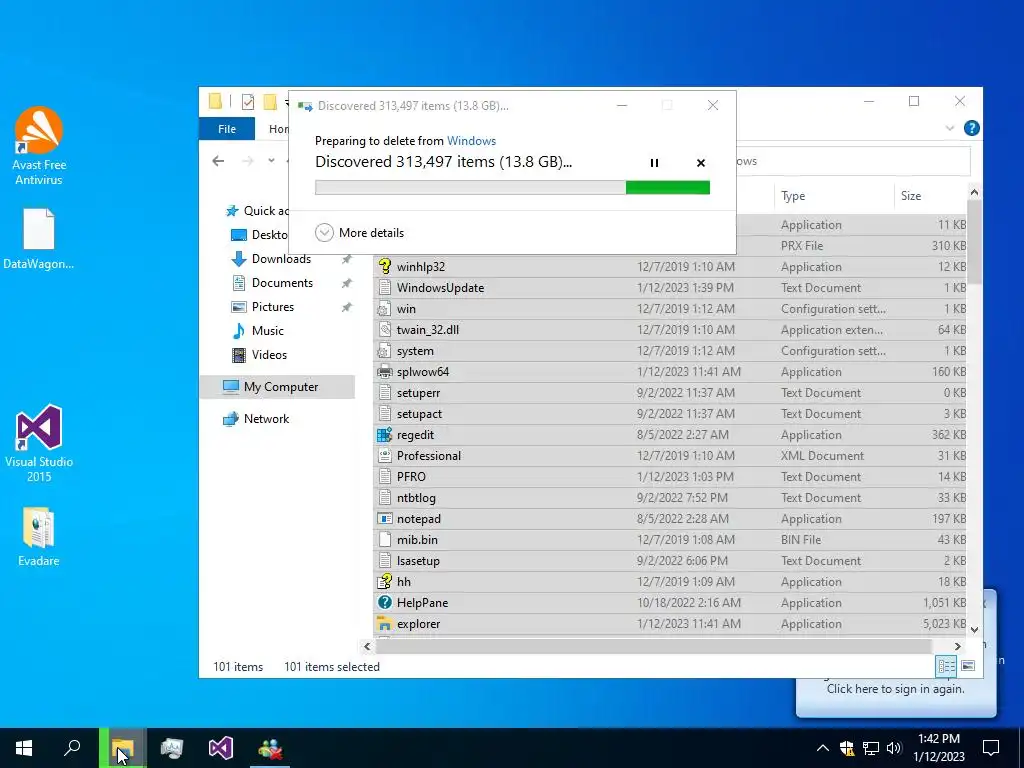
Task: Open Pictures in navigation pane
Action: 272,307
